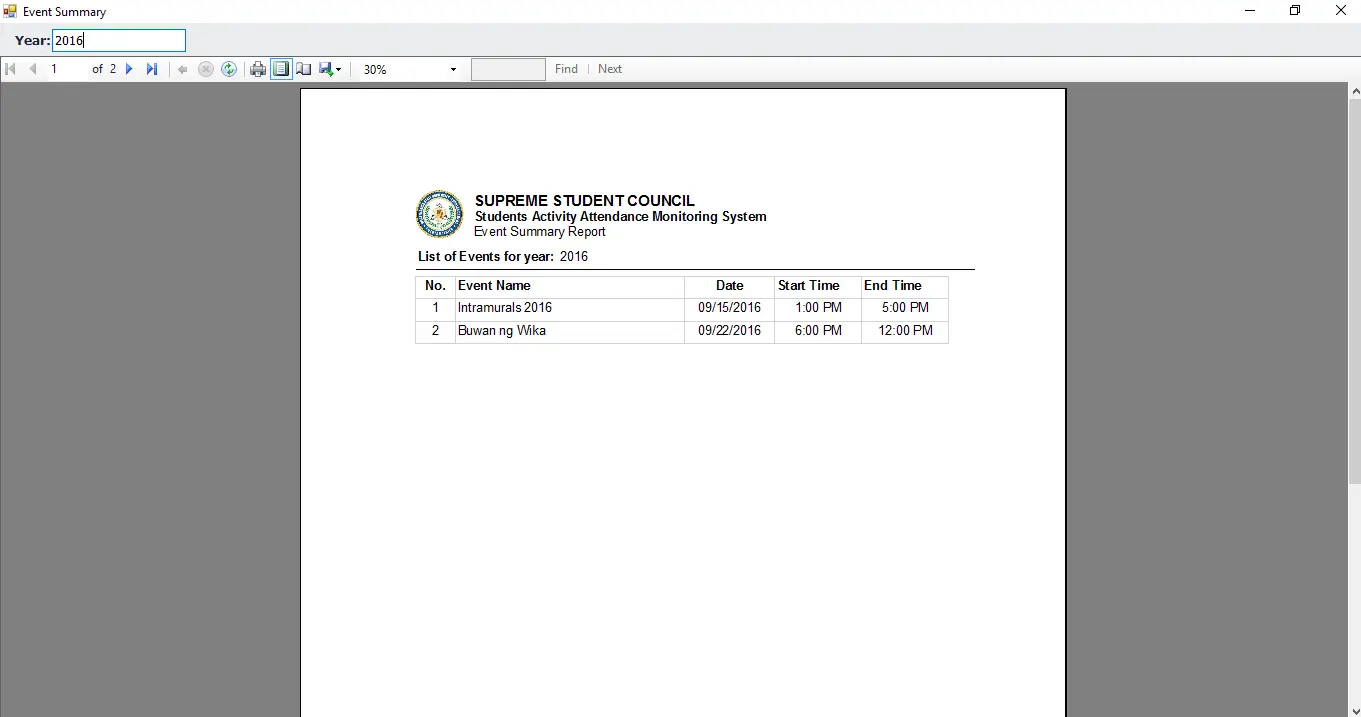Click the 'SUPREME STUDENT COUNCIL' heading
The height and width of the screenshot is (717, 1361).
[x=585, y=201]
